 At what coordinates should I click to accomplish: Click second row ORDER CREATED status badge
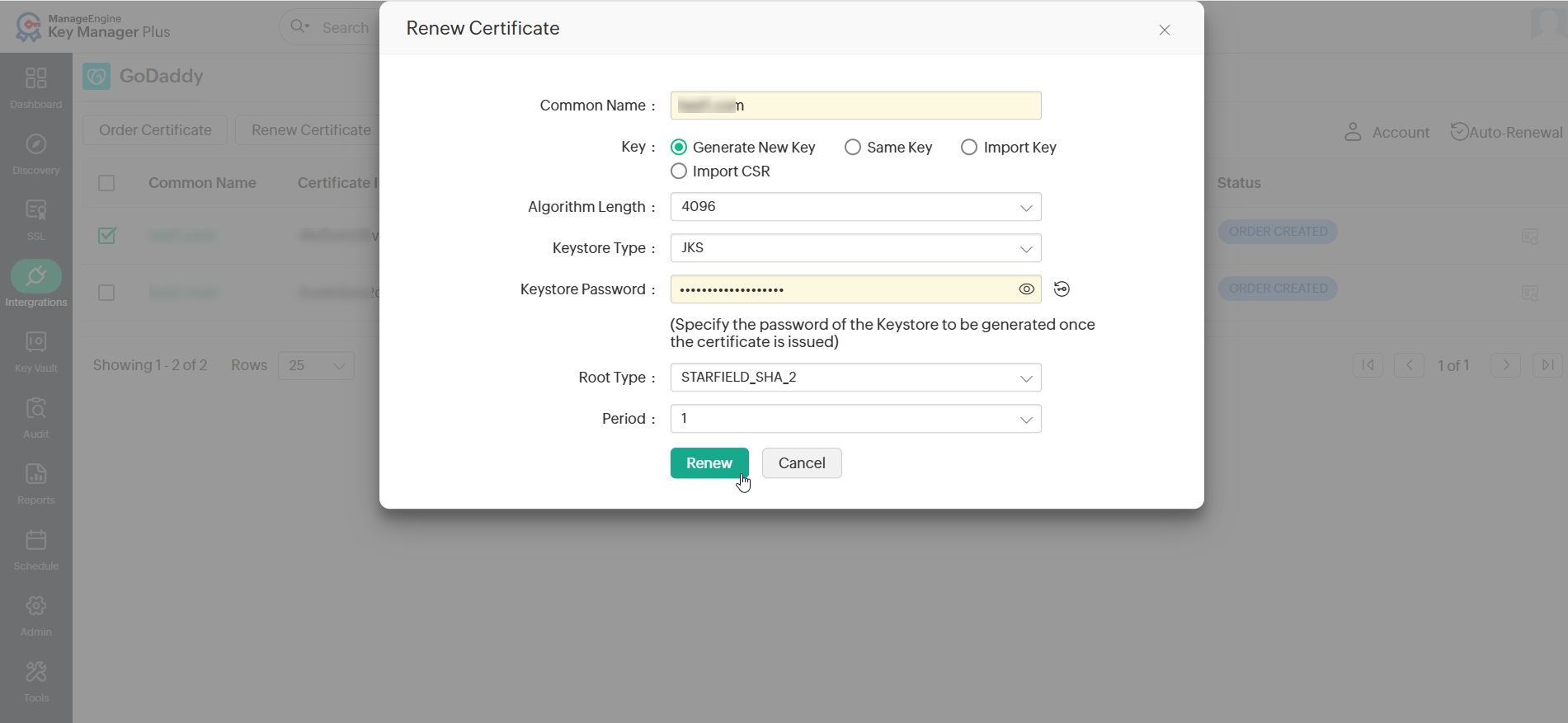point(1278,289)
